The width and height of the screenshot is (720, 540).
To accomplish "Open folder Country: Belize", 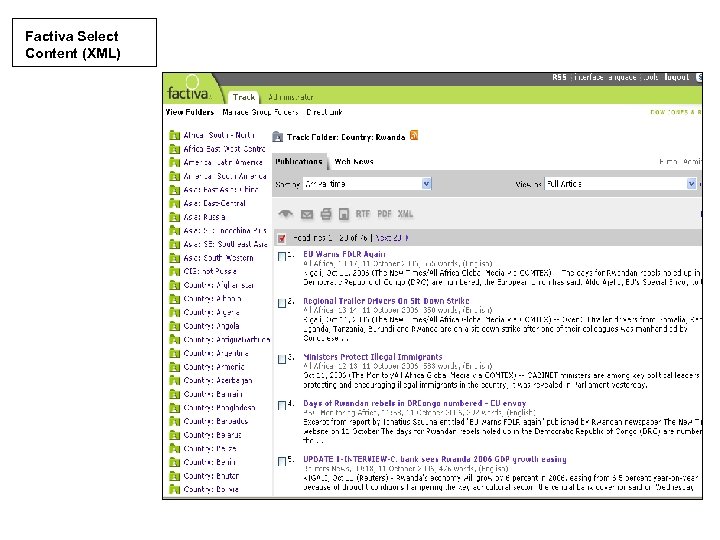I will 210,449.
